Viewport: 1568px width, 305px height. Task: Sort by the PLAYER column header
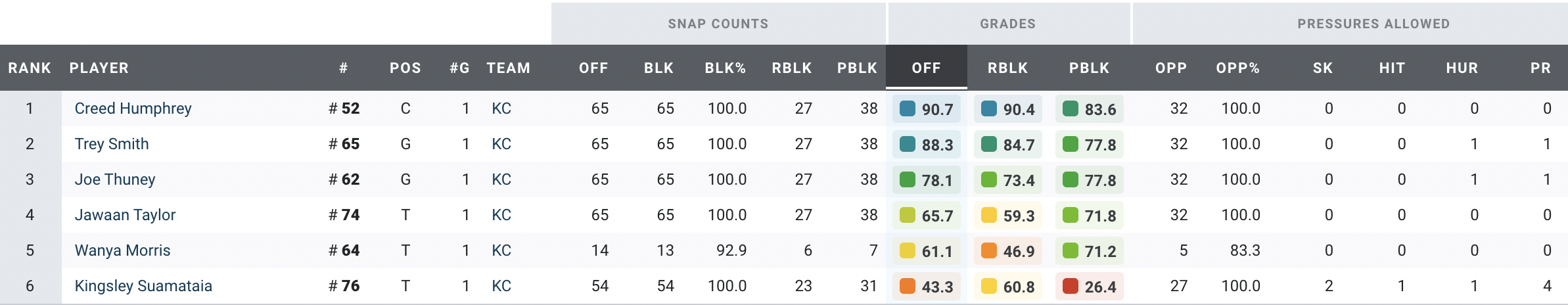[x=99, y=68]
